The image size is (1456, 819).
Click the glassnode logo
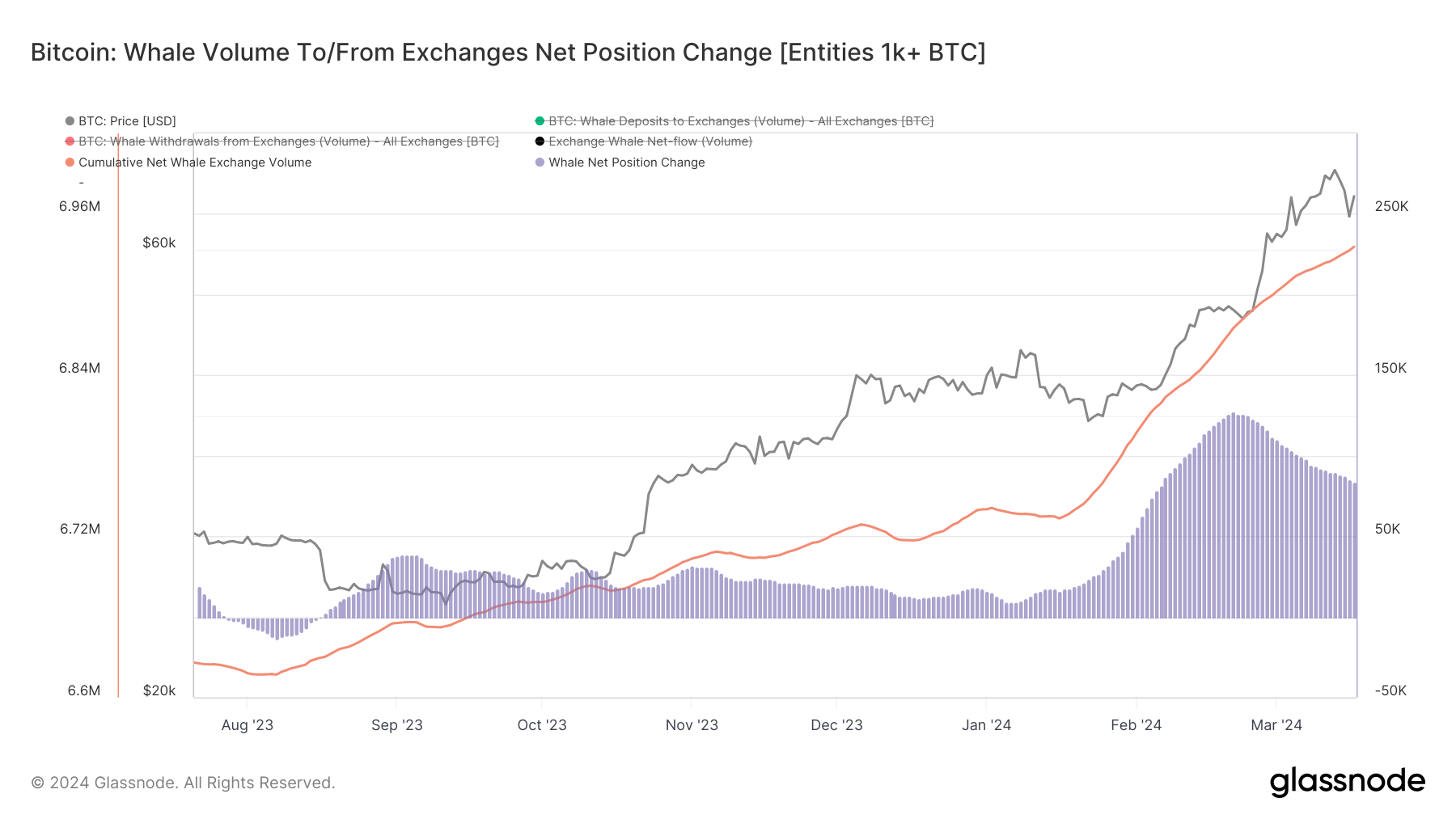tap(1348, 783)
